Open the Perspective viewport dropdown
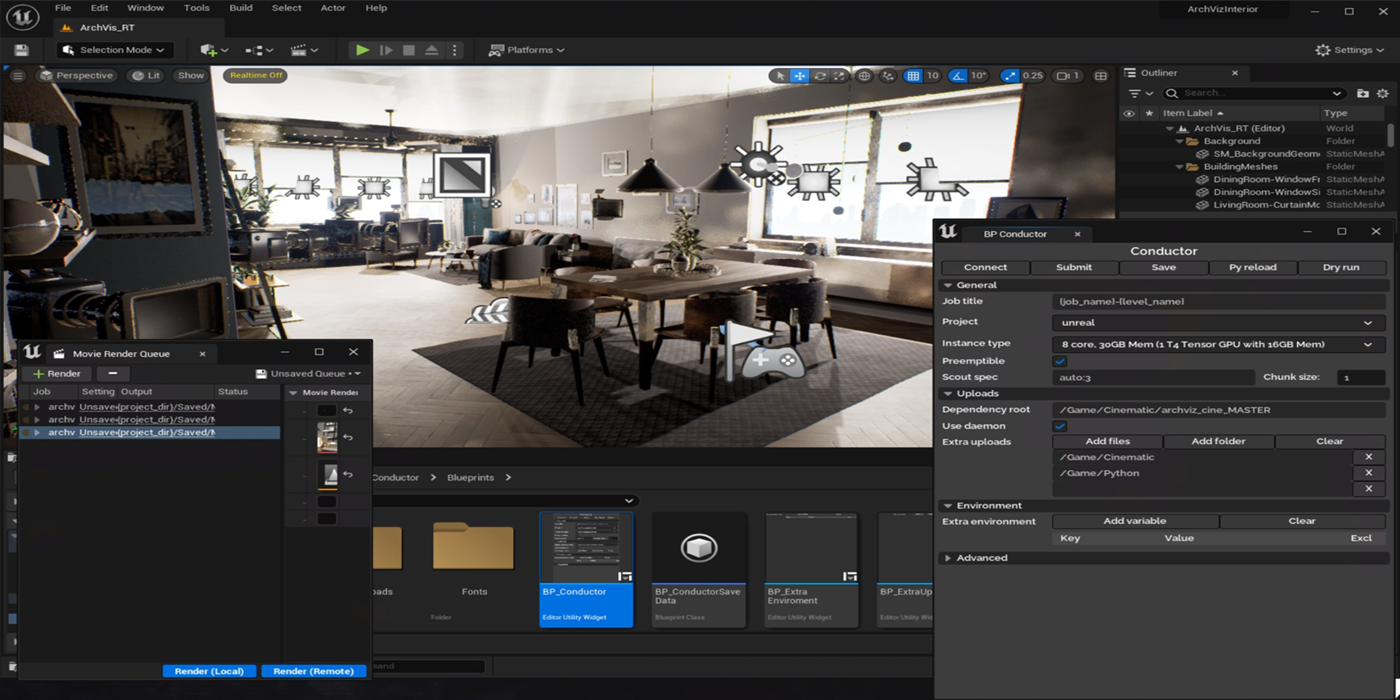Screen dimensions: 1400x700 (x=77, y=75)
